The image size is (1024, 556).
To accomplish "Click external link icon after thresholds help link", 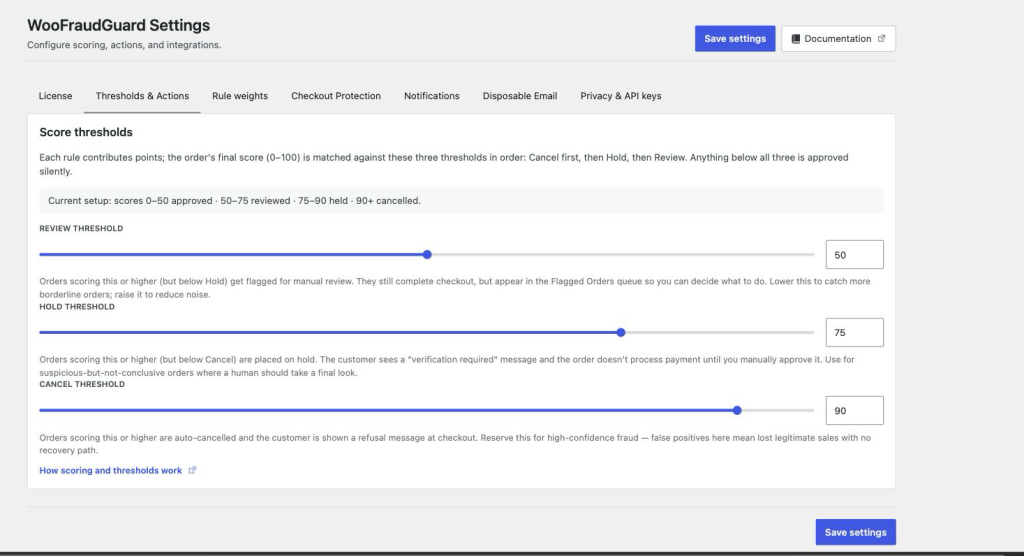I will pos(192,470).
